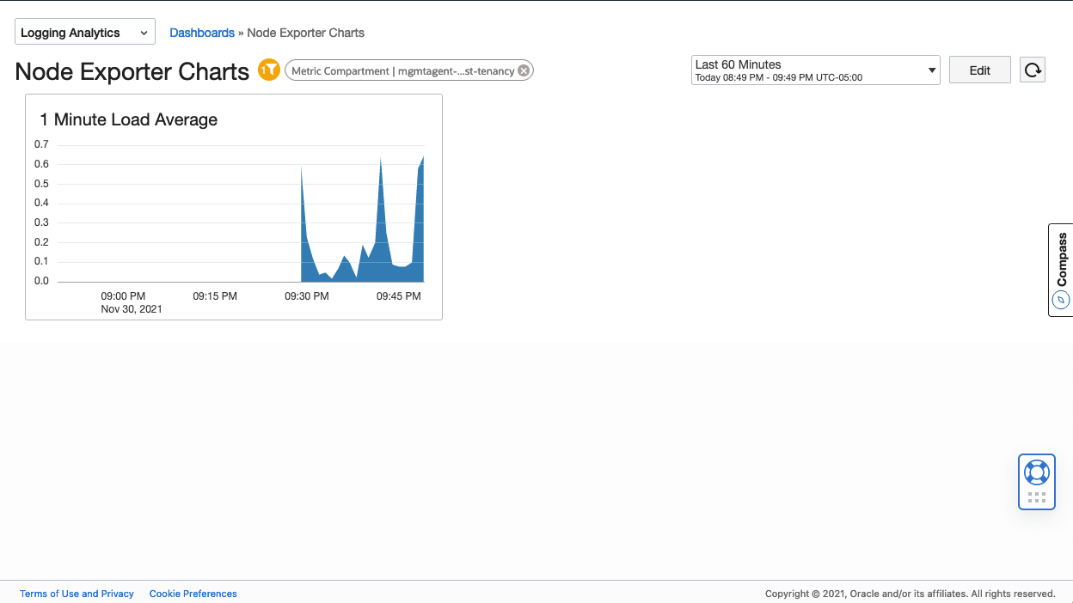Refresh the dashboard with the reload icon
Image resolution: width=1073 pixels, height=603 pixels.
coord(1033,70)
